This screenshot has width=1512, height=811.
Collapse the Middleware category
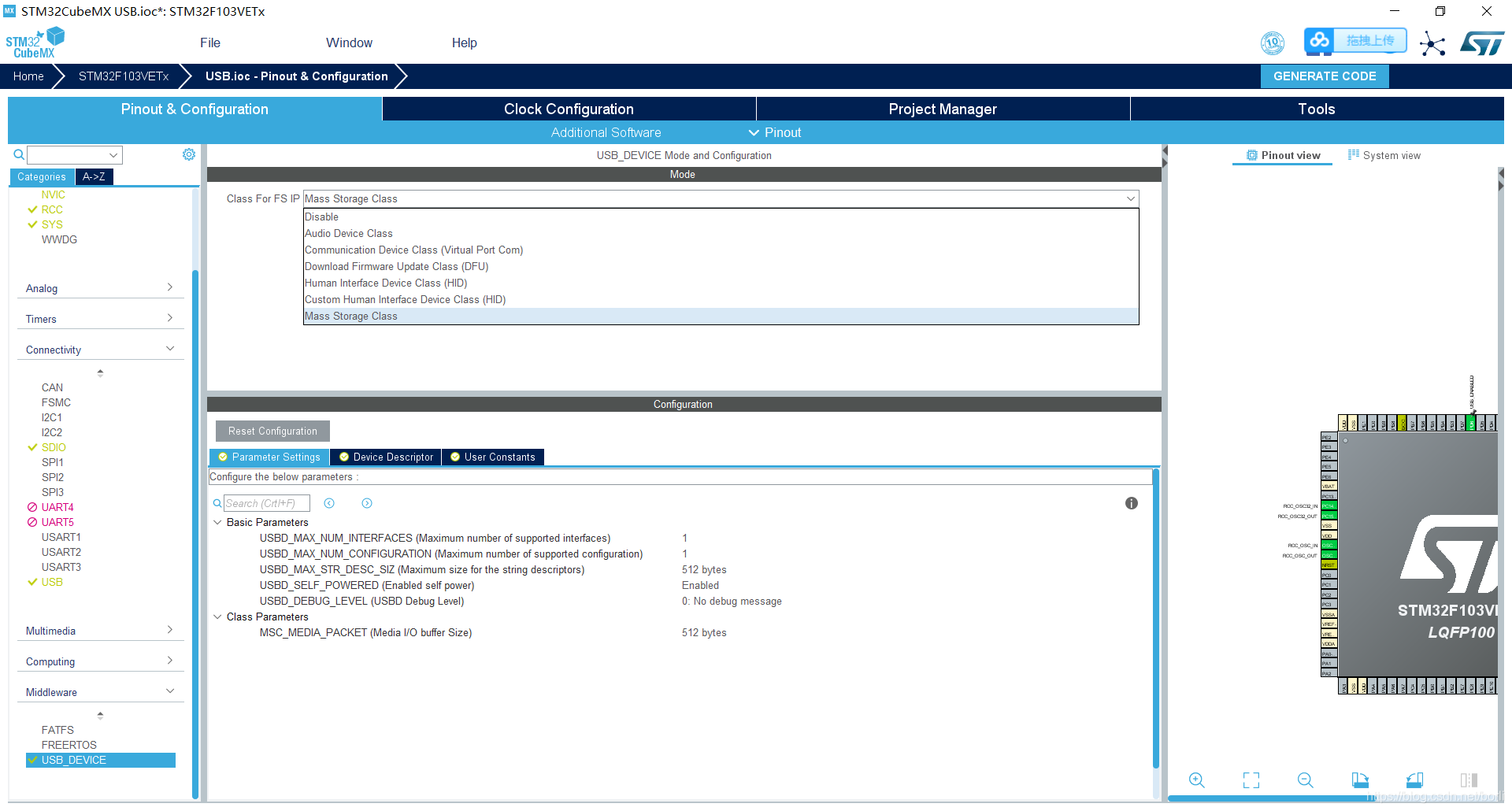click(100, 692)
